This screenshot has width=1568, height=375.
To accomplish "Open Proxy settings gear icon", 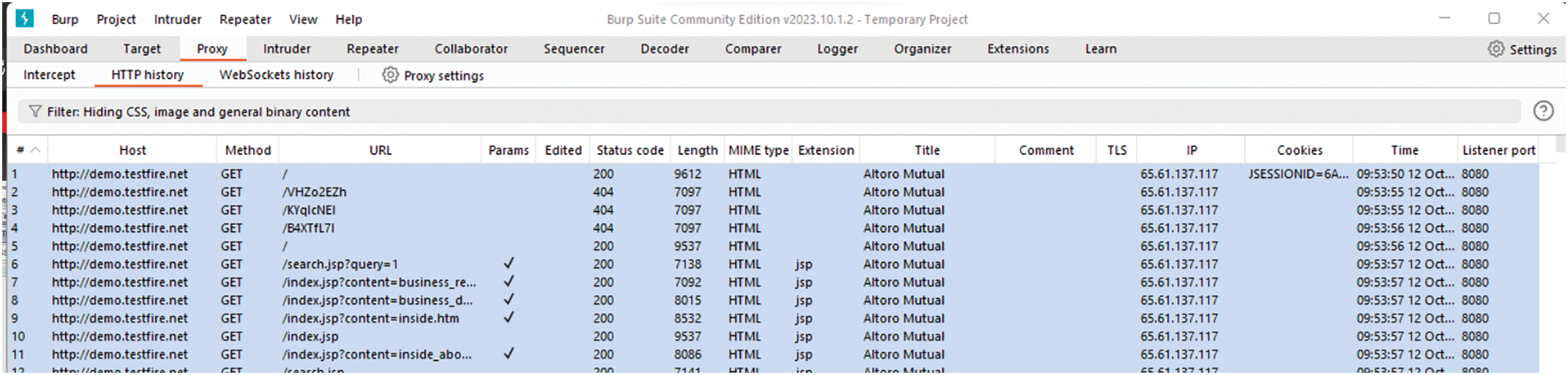I will tap(390, 75).
